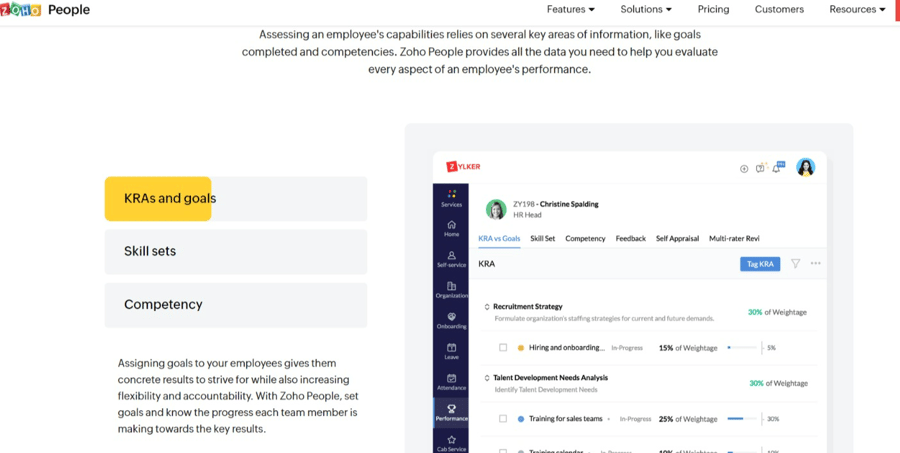Select the Competency section tab
Viewport: 900px width, 453px height.
[x=235, y=305]
